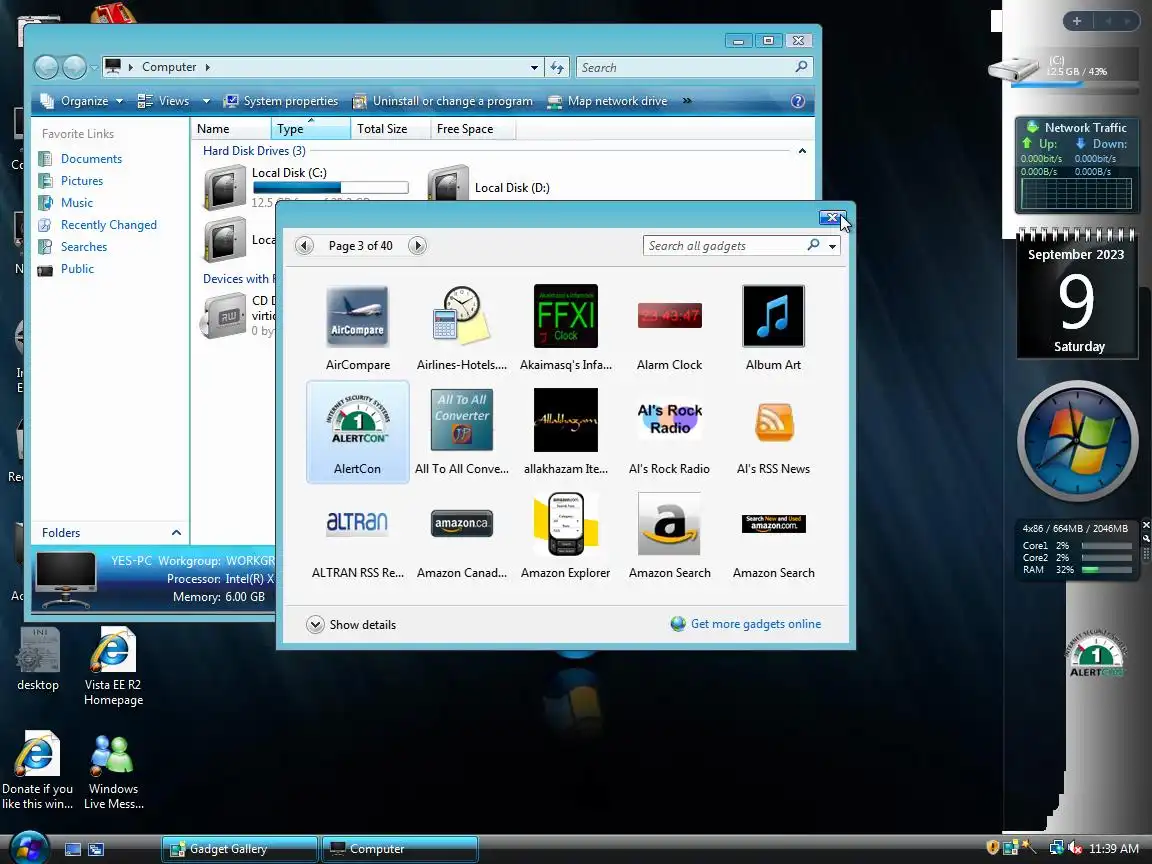The height and width of the screenshot is (864, 1152).
Task: Show more toolbar commands chevron
Action: pos(687,101)
